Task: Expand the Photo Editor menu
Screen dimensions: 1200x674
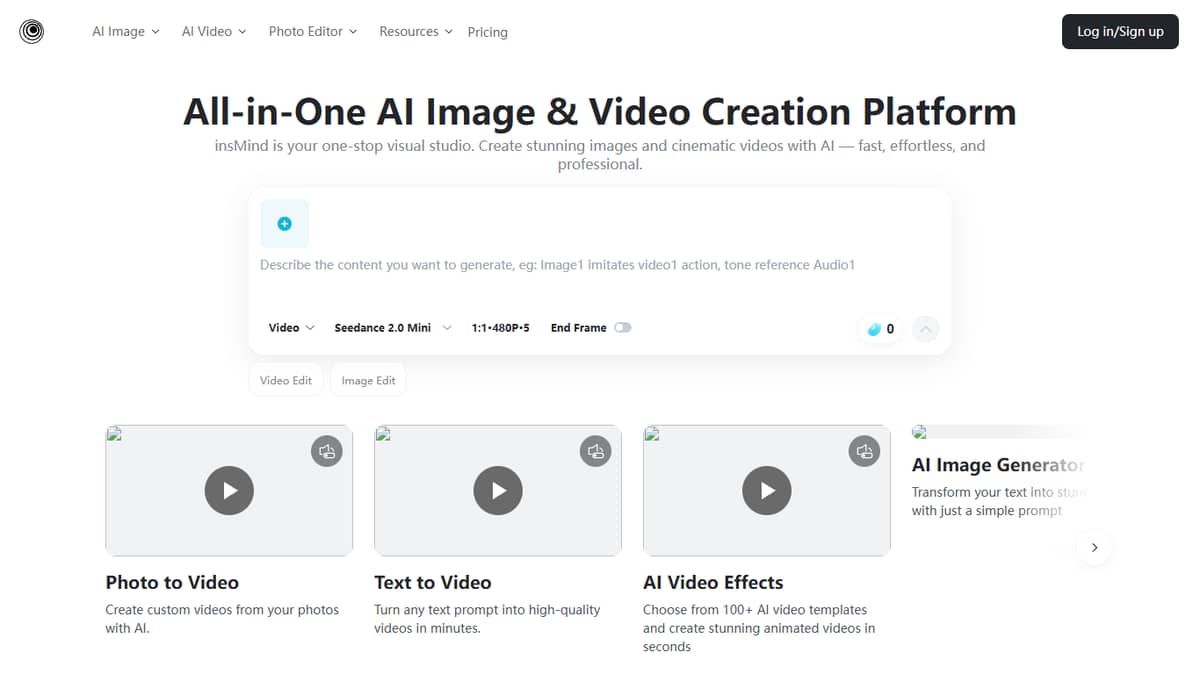Action: (312, 32)
